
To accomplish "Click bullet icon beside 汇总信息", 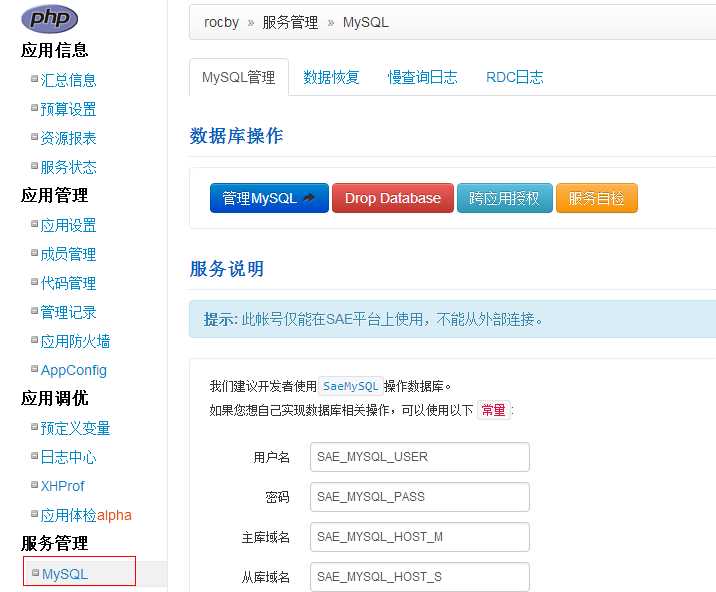I will [34, 79].
